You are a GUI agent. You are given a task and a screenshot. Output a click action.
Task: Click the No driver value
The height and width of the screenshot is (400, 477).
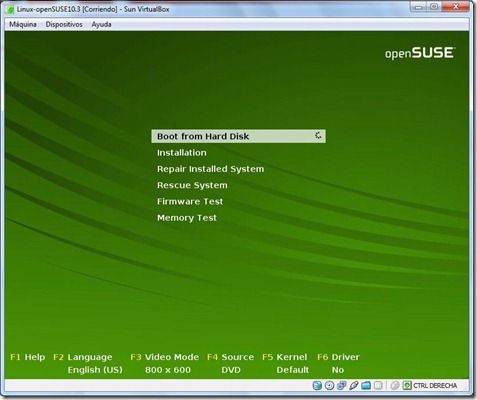338,370
